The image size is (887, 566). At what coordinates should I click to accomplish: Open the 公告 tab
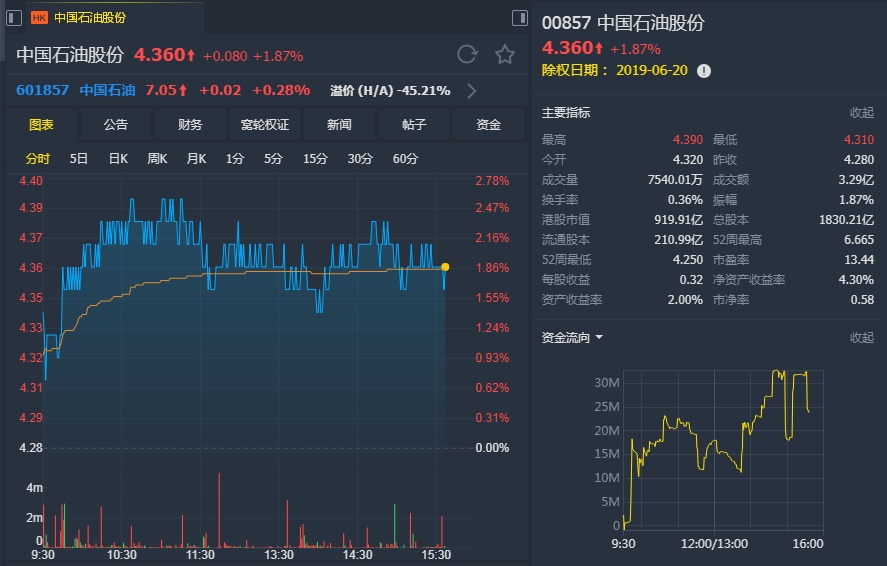[x=115, y=124]
